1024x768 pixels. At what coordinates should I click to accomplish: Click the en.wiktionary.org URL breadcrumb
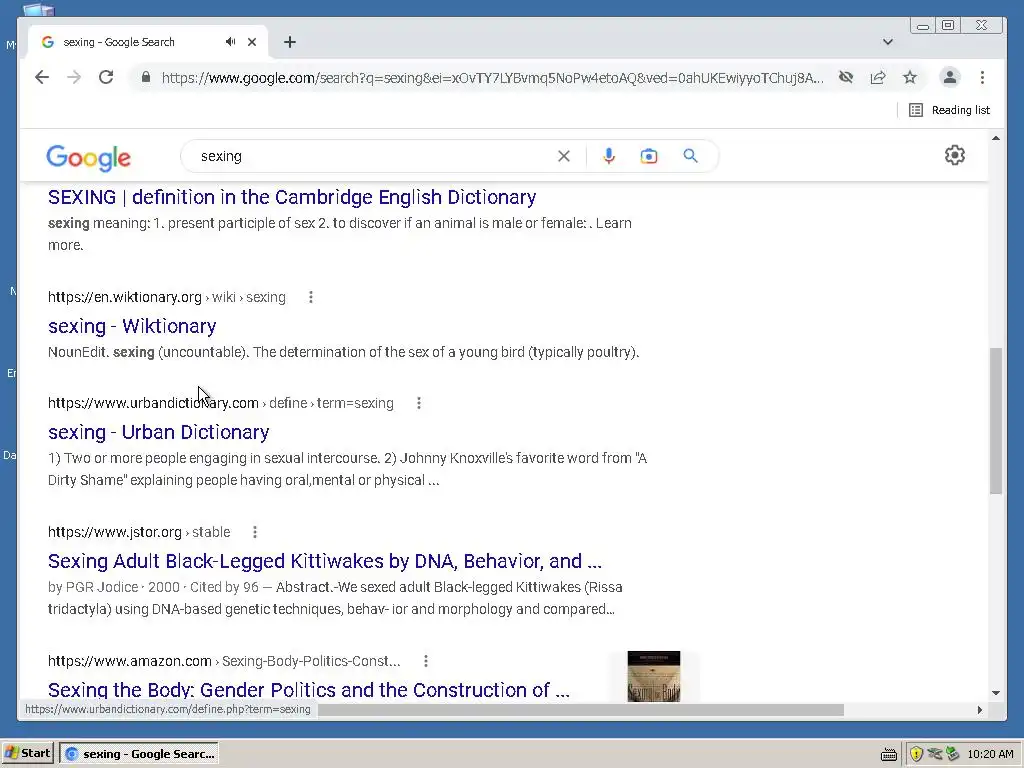point(167,297)
